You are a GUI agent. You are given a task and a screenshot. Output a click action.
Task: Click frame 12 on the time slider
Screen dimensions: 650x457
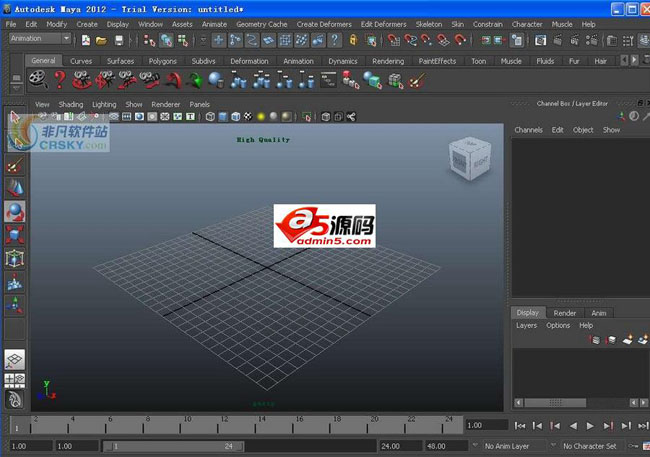(x=218, y=425)
